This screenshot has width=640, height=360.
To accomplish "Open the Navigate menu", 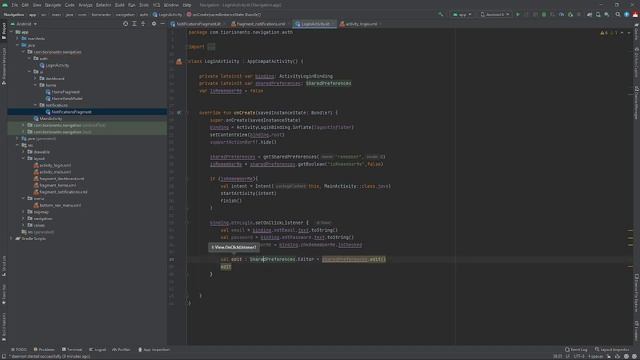I will pos(53,5).
